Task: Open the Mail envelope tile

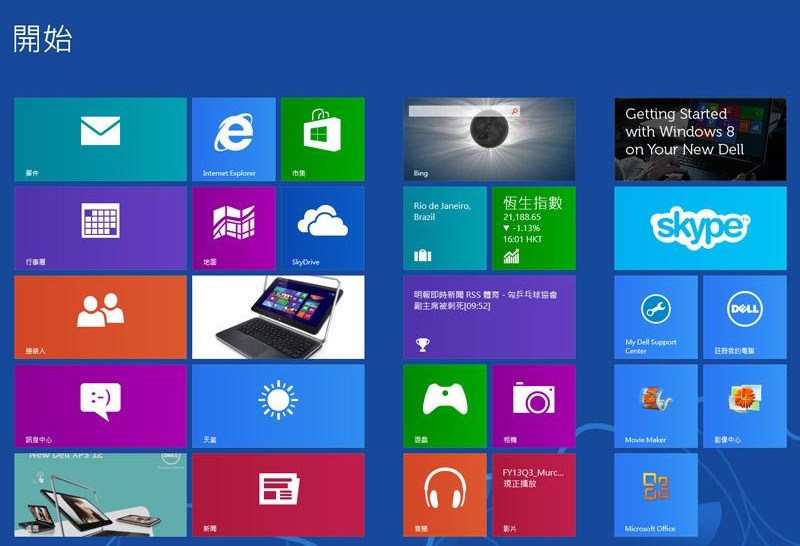Action: (x=100, y=139)
